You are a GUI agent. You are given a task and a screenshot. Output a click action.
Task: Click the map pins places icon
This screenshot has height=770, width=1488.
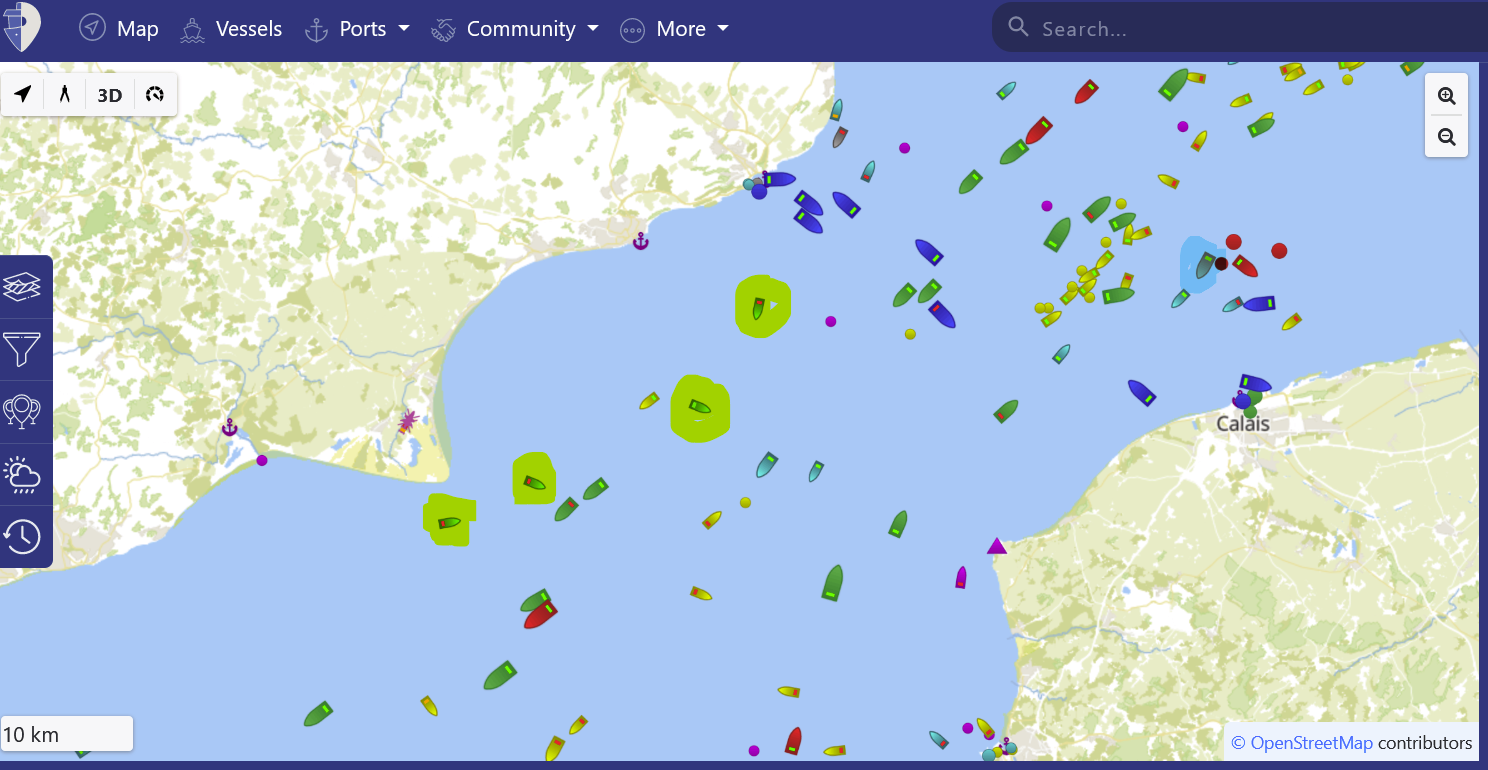tap(22, 411)
